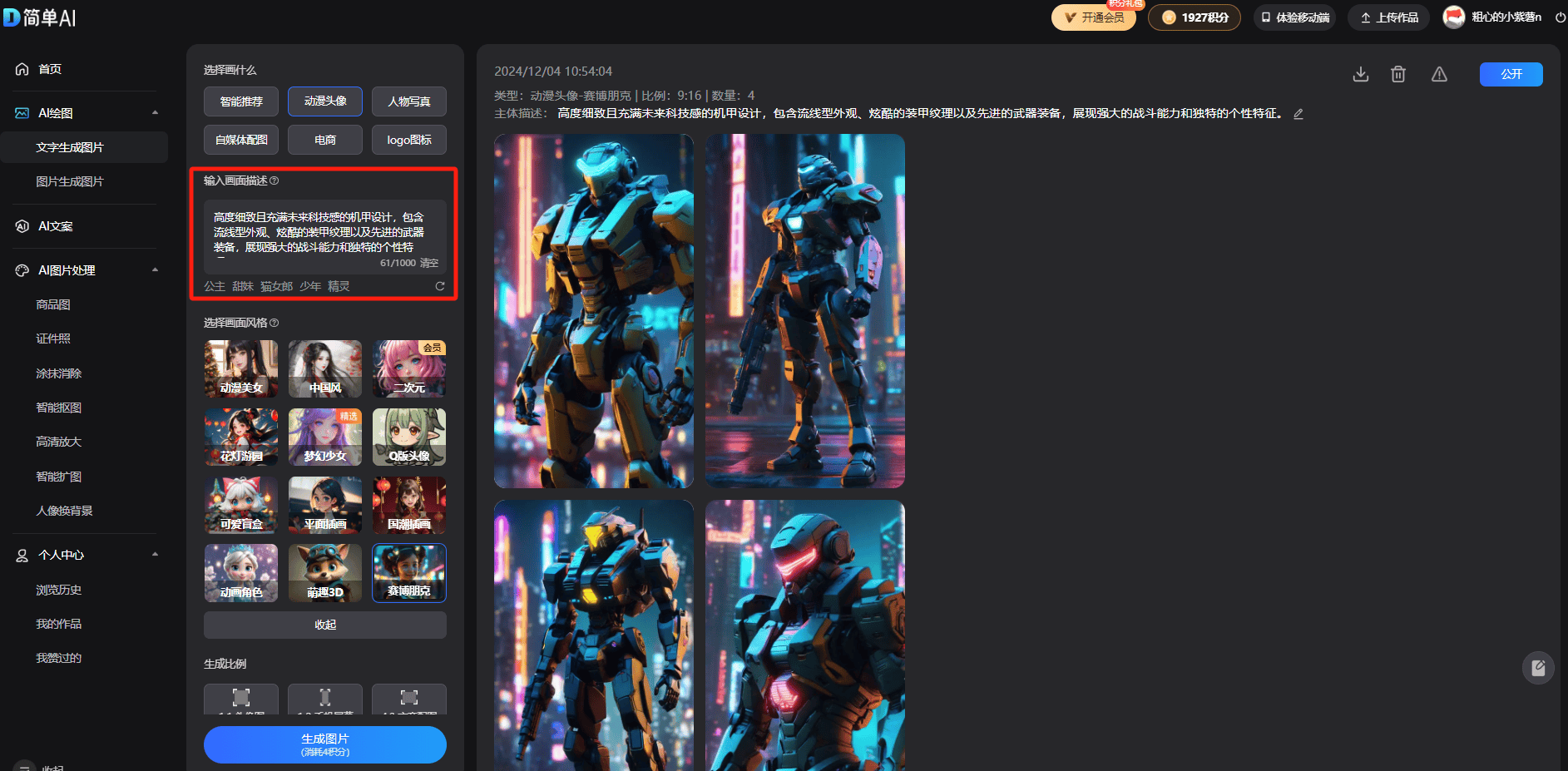
Task: Click the blue 公开 button
Action: pos(1511,74)
